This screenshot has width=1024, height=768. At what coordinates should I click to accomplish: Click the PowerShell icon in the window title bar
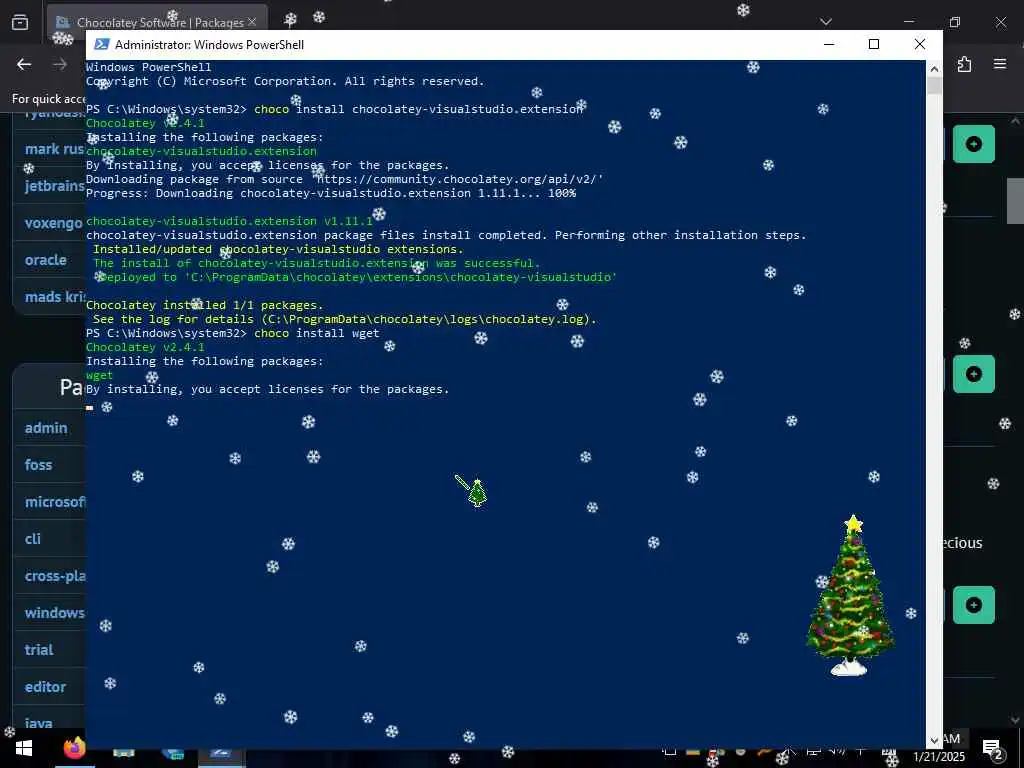click(101, 44)
